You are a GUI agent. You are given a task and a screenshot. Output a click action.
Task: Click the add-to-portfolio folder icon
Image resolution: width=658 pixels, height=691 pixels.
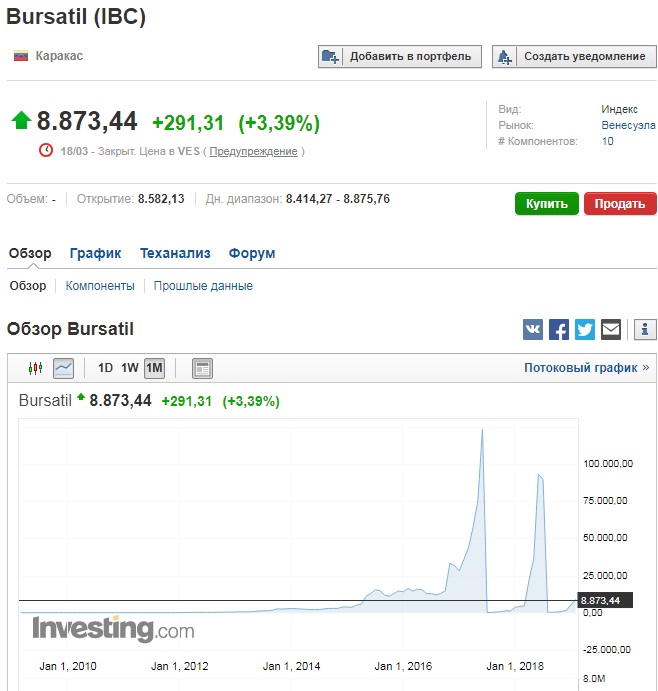tap(331, 56)
